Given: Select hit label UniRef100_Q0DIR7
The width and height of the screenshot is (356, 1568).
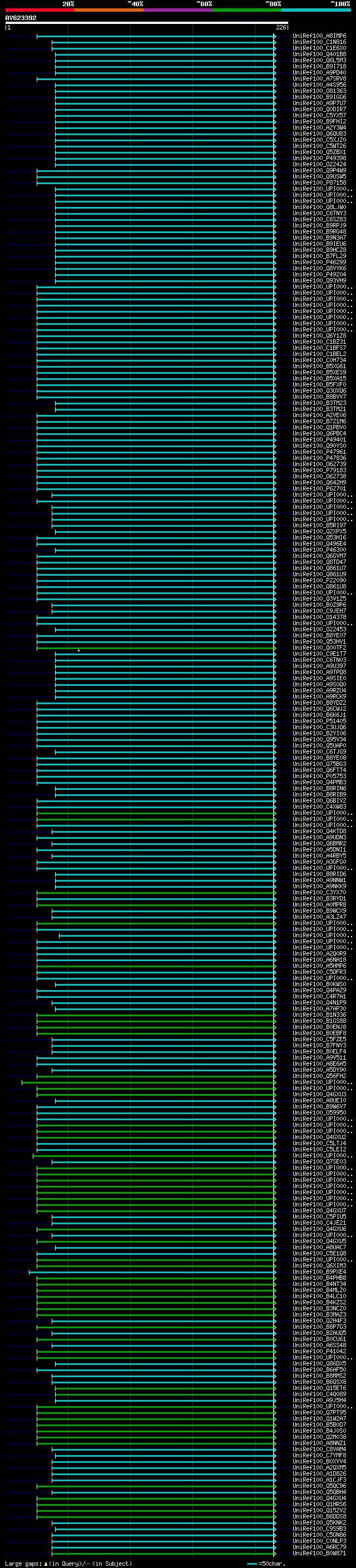Looking at the screenshot, I should click(319, 110).
